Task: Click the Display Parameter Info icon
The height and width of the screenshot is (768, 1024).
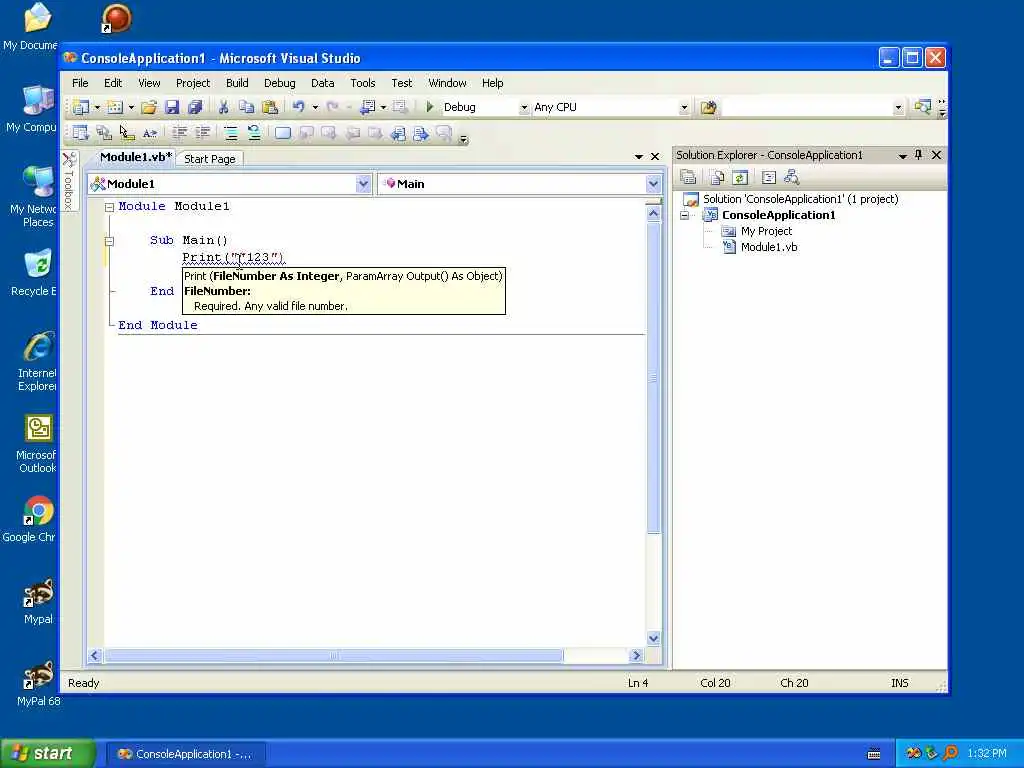Action: [x=104, y=133]
